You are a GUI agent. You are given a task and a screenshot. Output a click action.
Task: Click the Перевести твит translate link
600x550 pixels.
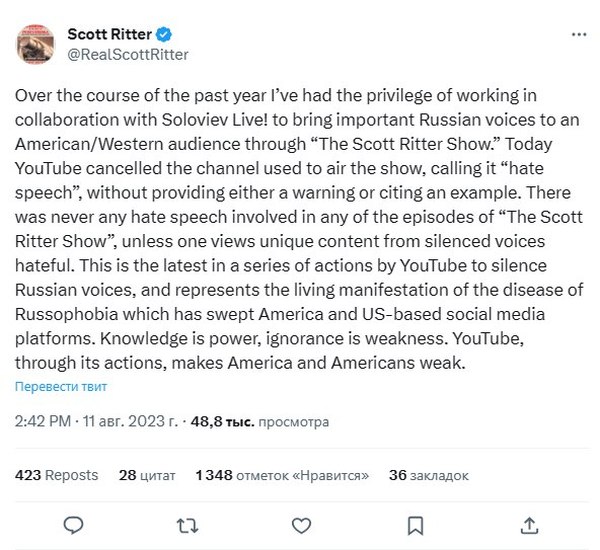click(61, 386)
